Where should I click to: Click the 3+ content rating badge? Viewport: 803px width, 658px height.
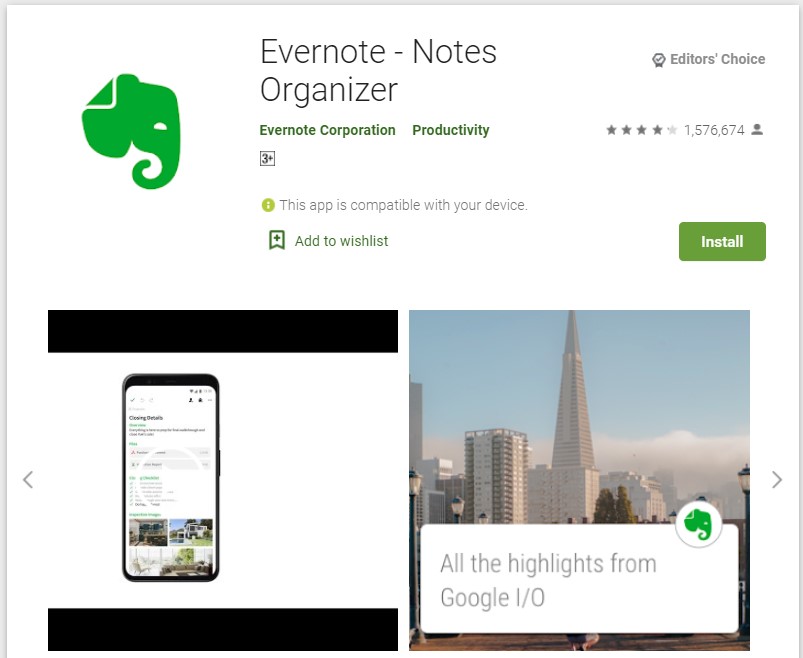tap(267, 159)
